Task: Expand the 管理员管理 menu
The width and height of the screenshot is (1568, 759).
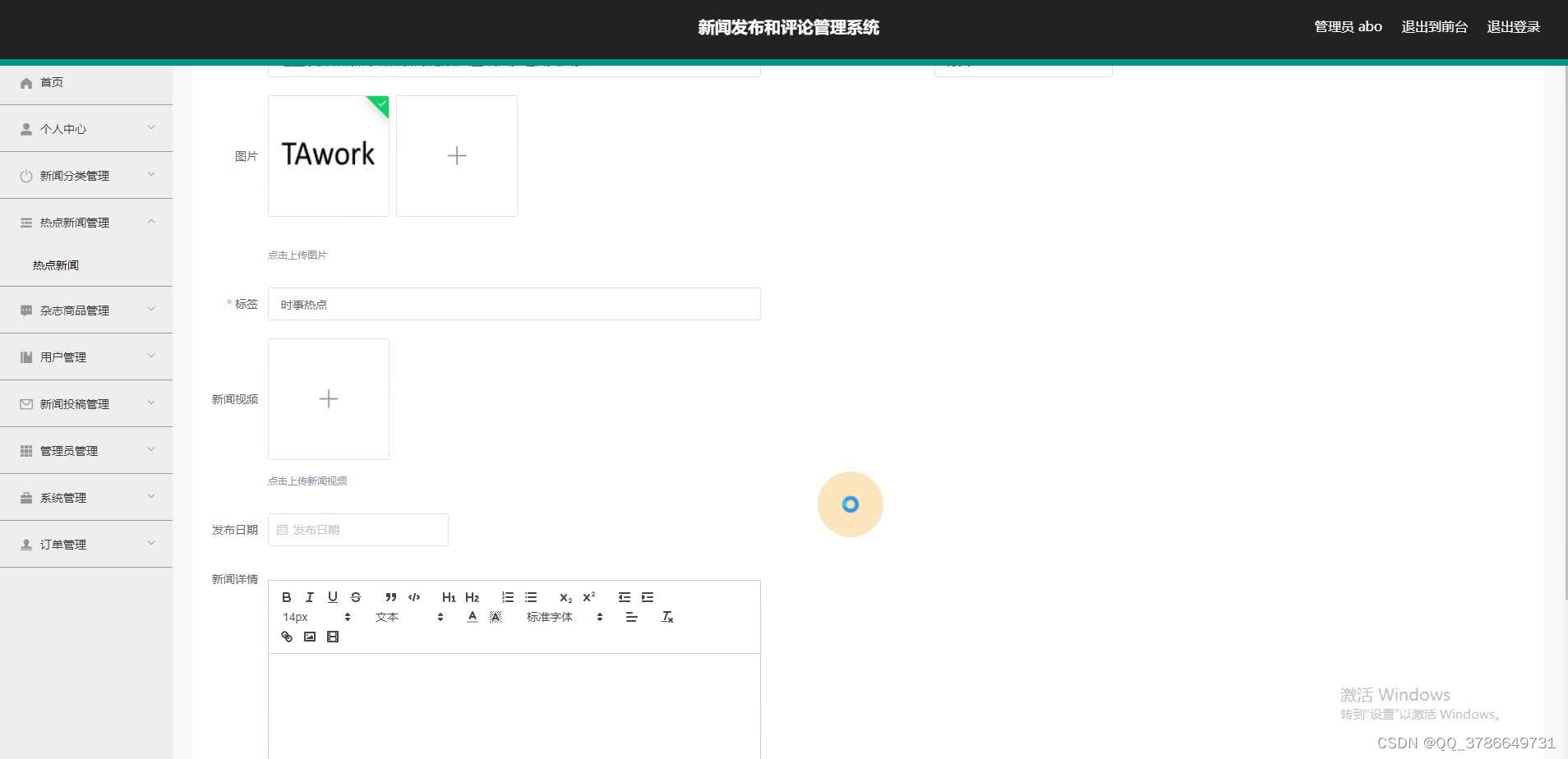Action: coord(86,451)
